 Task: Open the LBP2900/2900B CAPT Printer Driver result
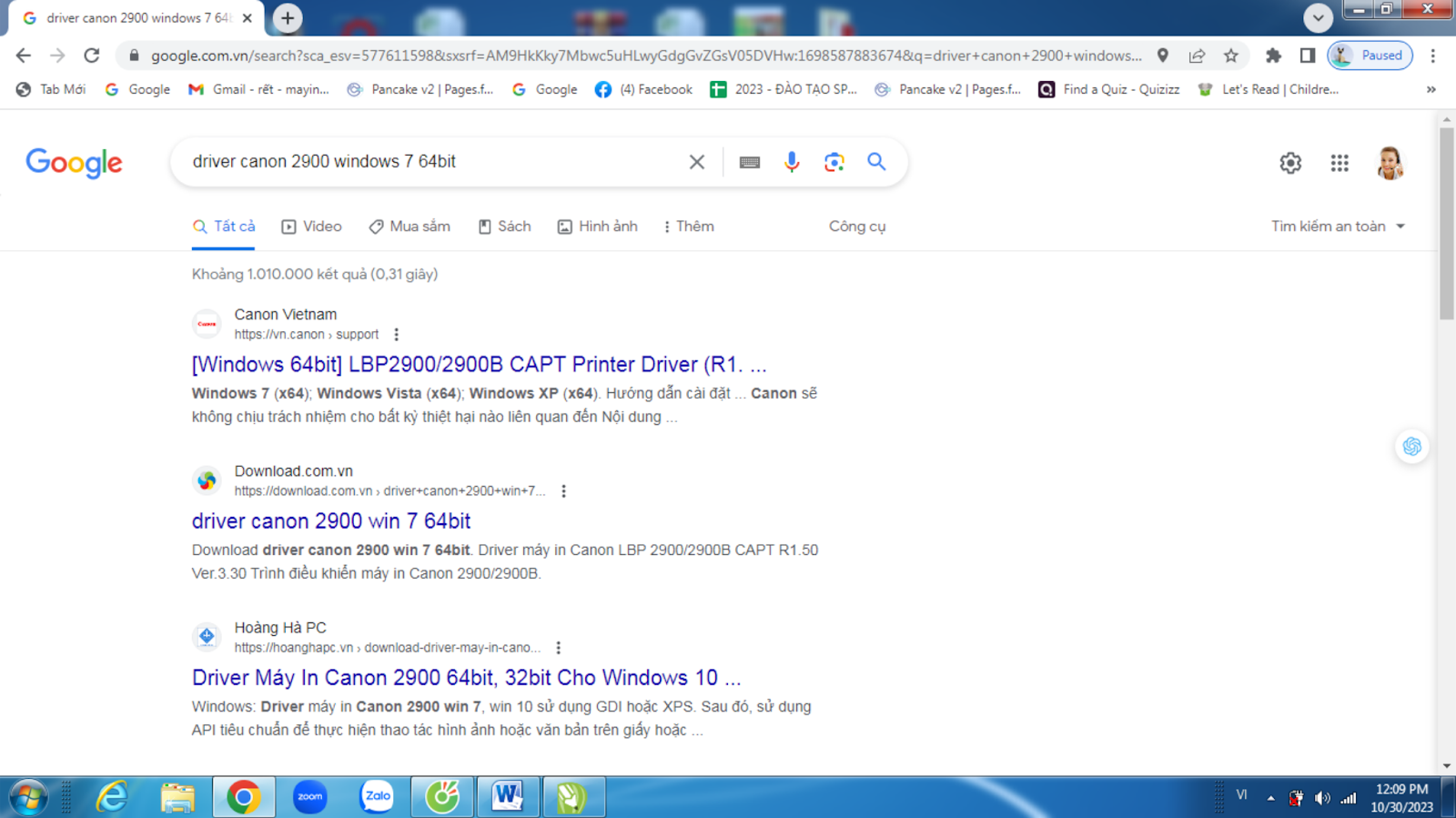480,365
